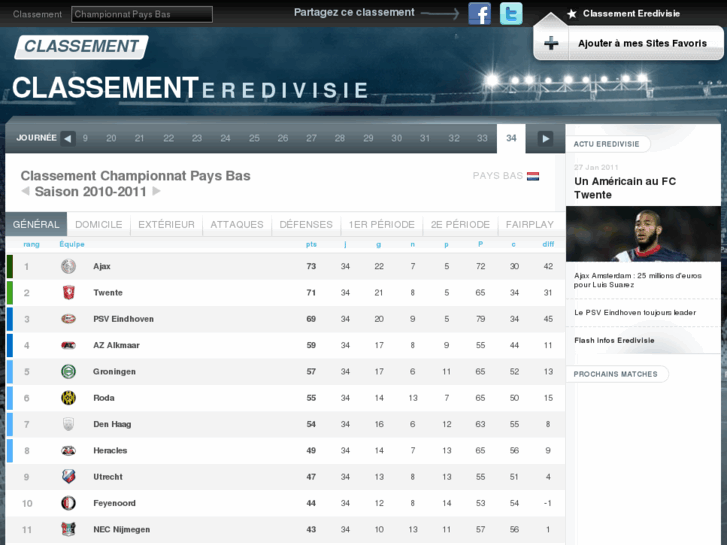This screenshot has height=545, width=727.
Task: Switch to previous season arrow
Action: (x=26, y=191)
